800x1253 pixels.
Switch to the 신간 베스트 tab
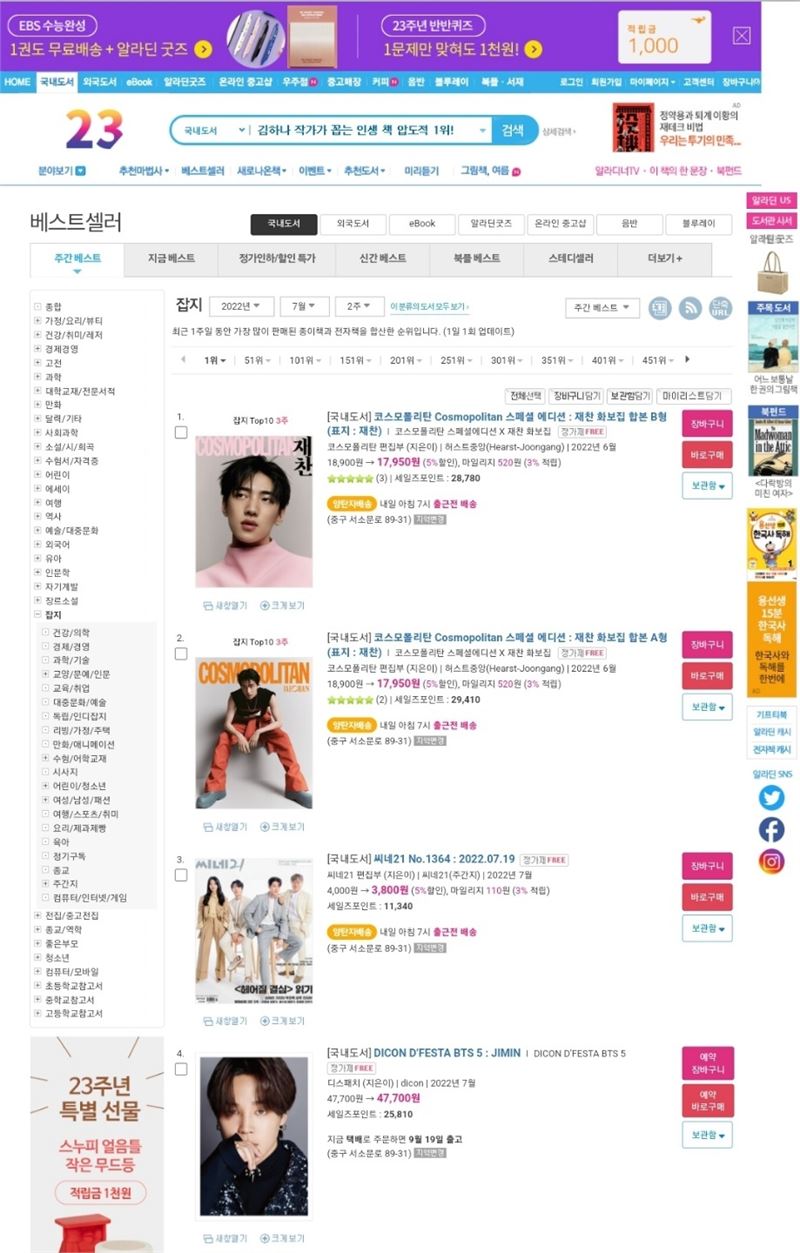point(383,258)
